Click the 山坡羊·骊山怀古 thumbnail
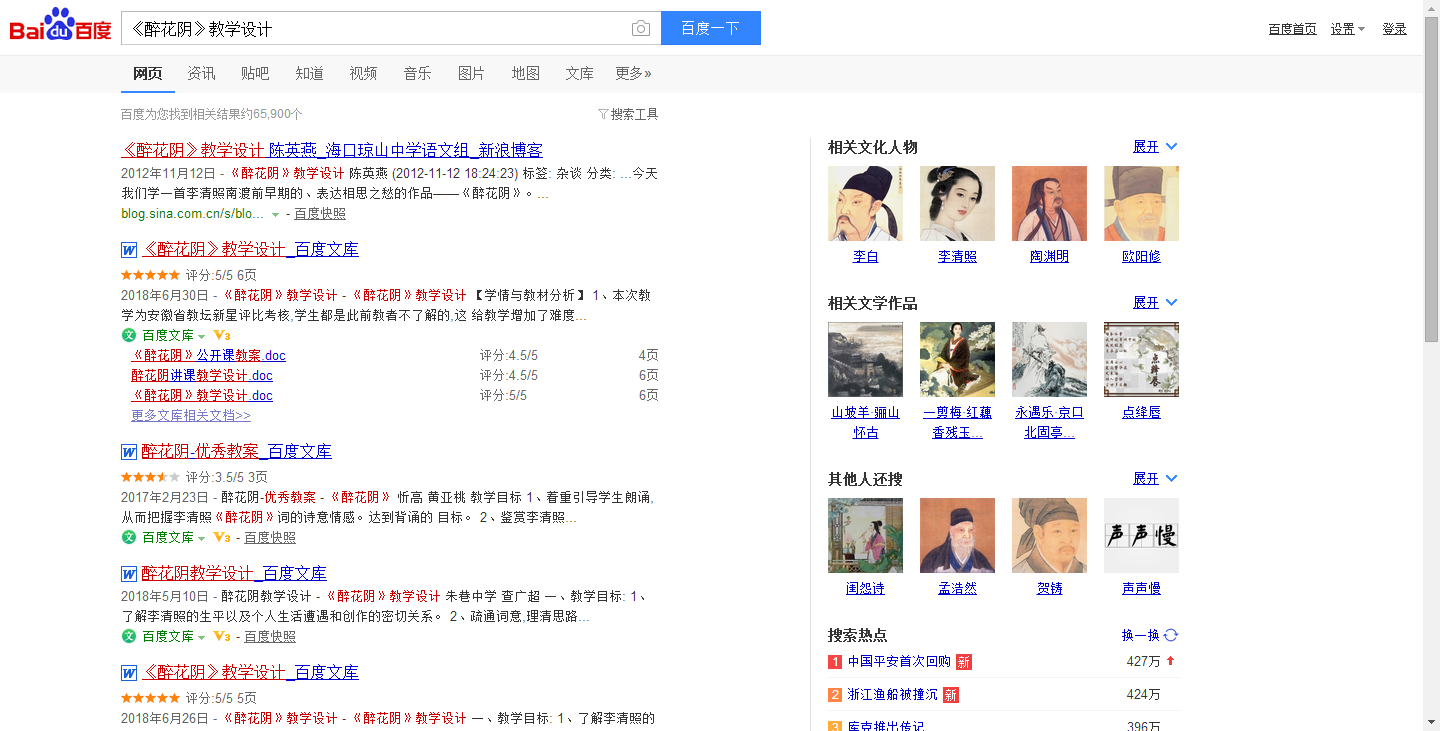The height and width of the screenshot is (731, 1440). tap(865, 359)
